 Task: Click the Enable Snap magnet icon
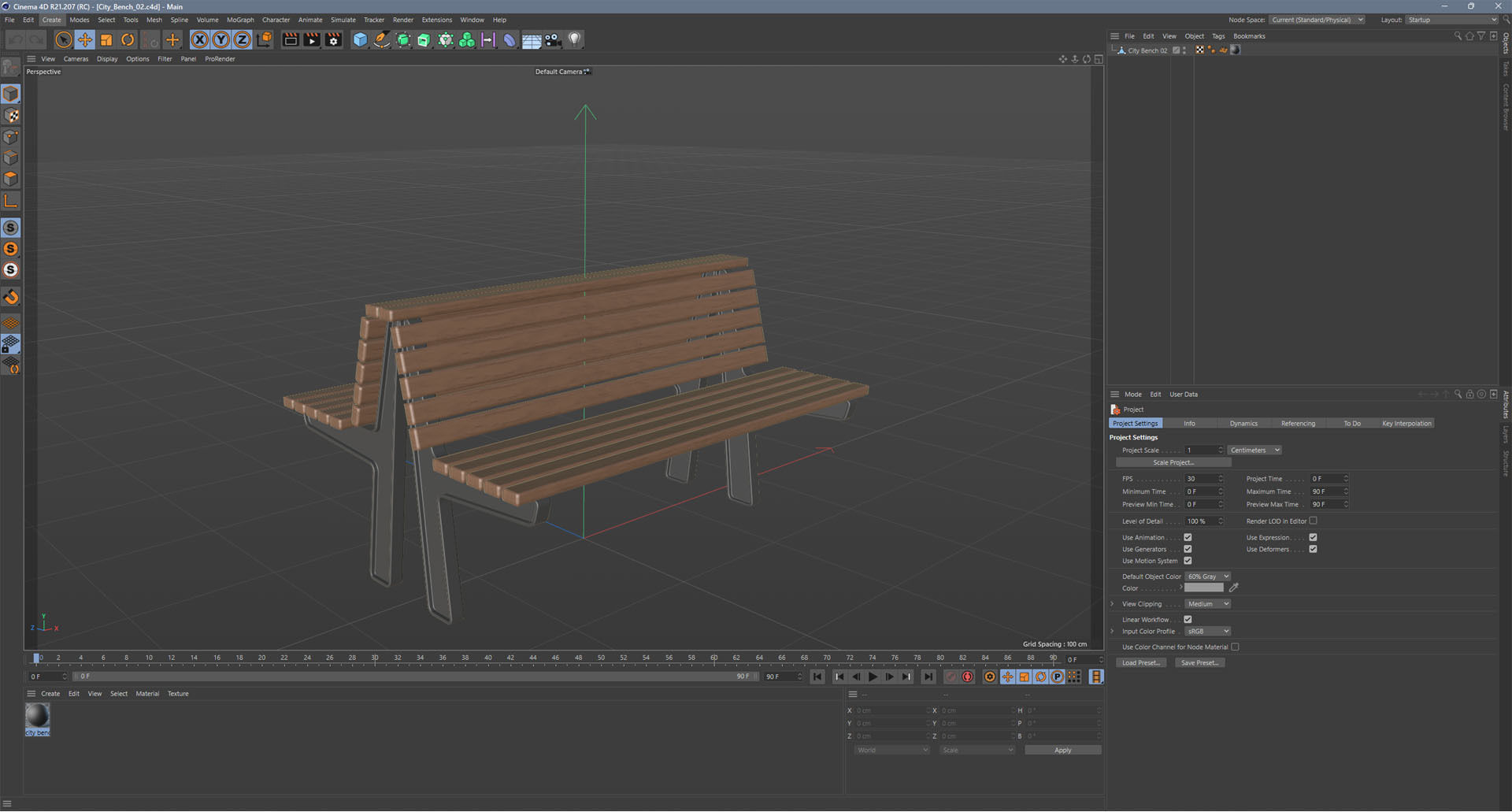point(11,297)
